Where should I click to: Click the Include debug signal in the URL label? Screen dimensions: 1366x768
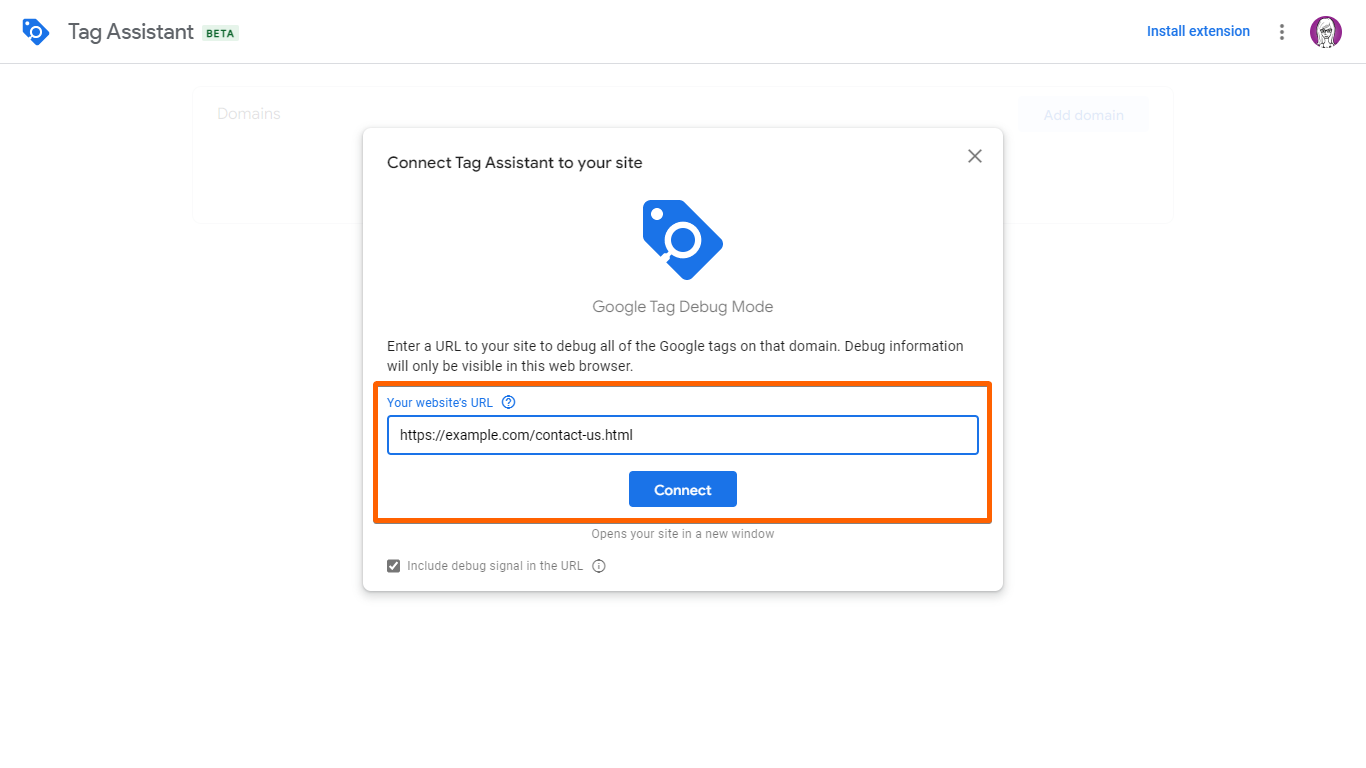pos(495,566)
